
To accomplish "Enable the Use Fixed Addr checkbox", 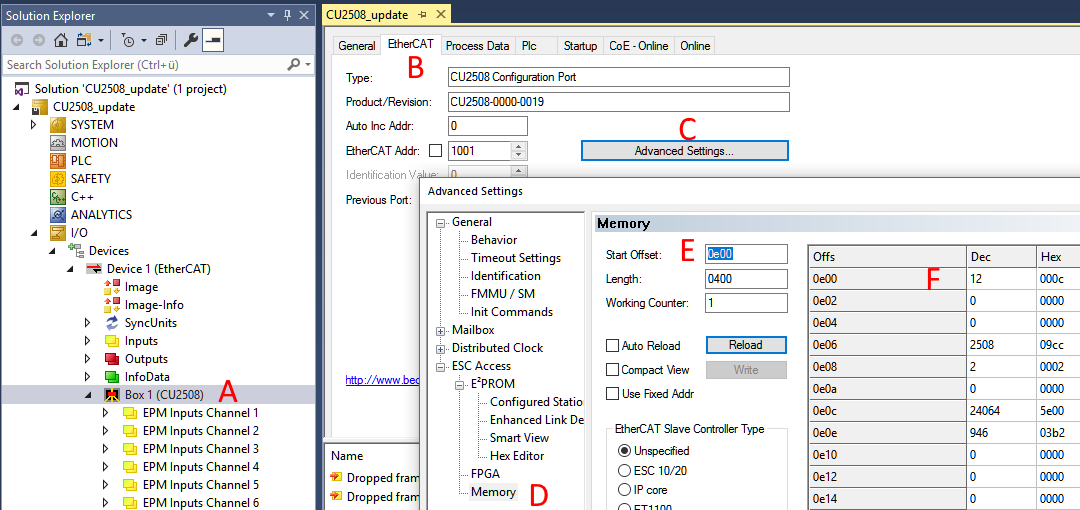I will point(612,394).
